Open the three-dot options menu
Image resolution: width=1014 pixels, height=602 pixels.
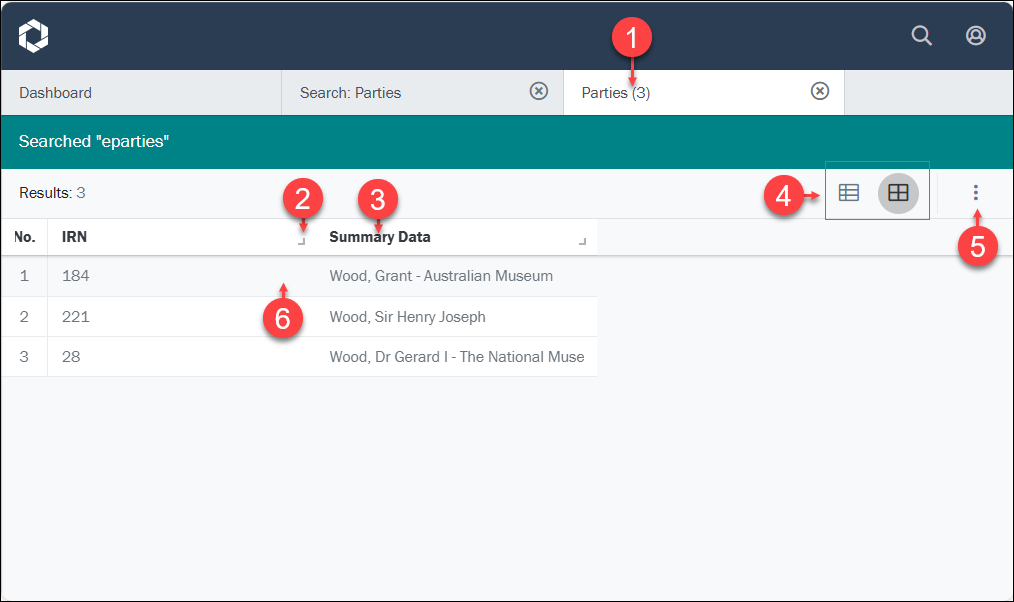coord(976,193)
